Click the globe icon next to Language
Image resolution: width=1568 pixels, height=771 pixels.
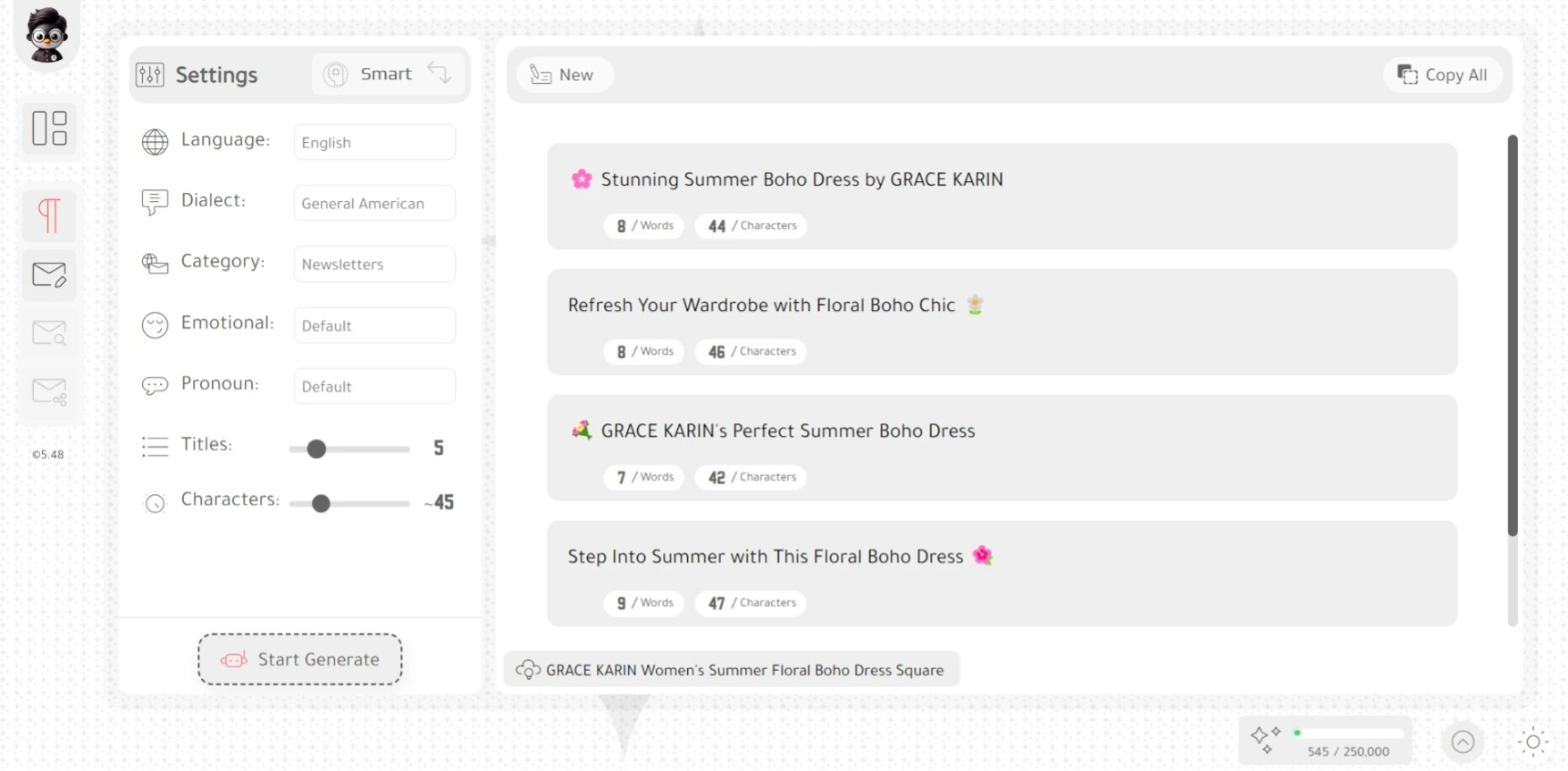point(155,142)
